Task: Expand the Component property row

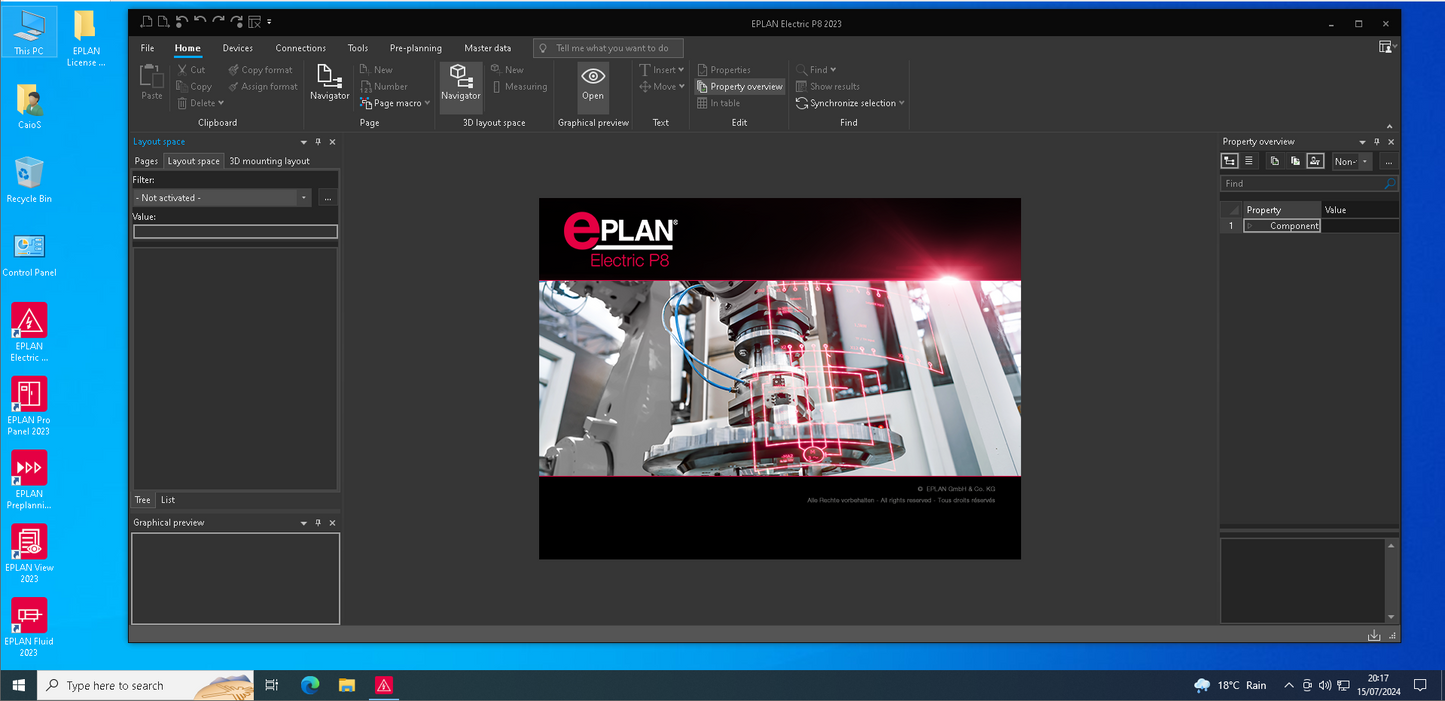Action: point(1249,226)
